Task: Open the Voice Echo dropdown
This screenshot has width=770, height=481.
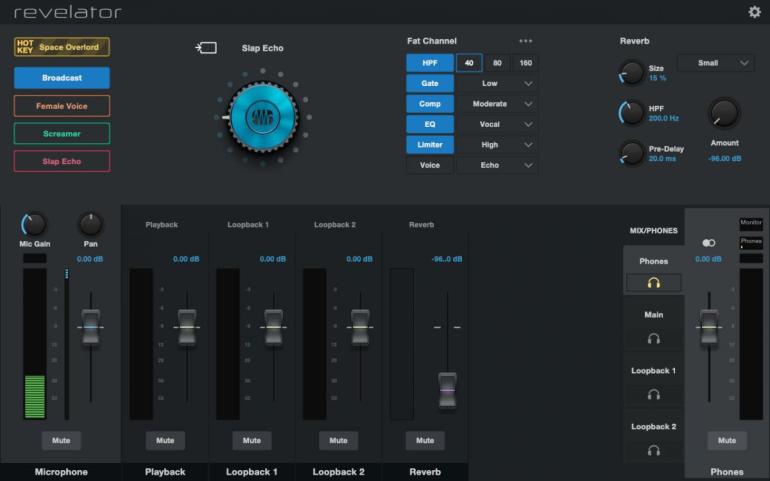Action: point(497,165)
